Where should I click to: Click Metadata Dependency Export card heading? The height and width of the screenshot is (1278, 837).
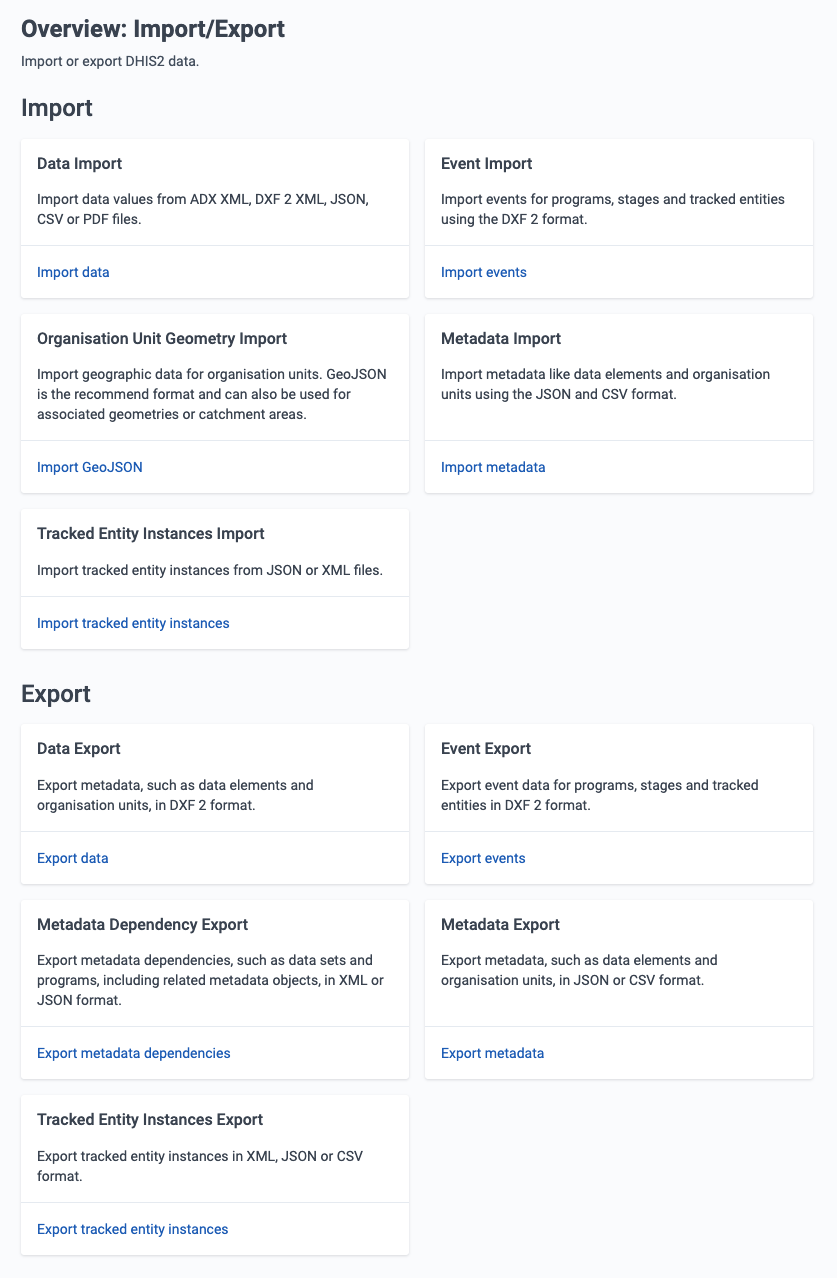point(142,924)
